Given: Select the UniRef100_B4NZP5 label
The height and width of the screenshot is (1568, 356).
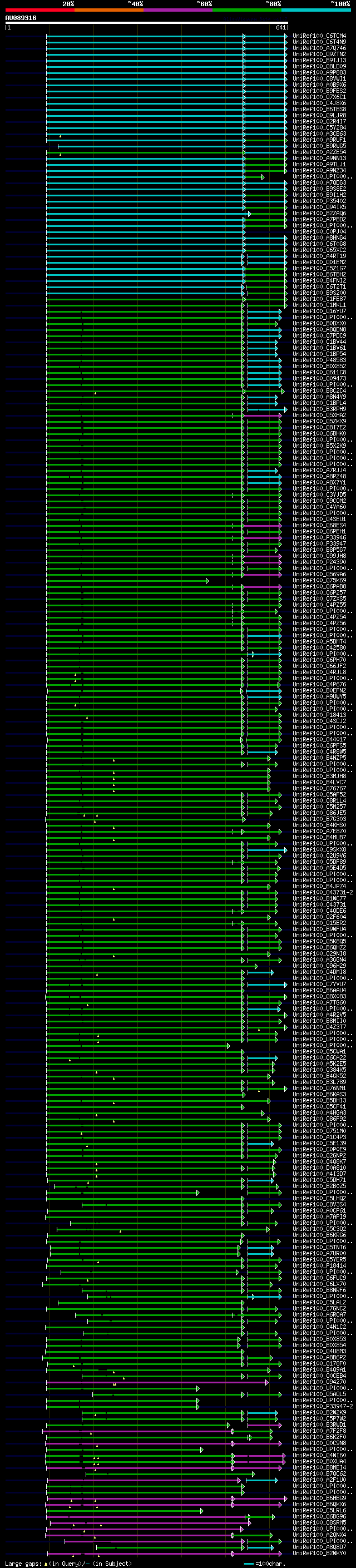Looking at the screenshot, I should pos(319,759).
